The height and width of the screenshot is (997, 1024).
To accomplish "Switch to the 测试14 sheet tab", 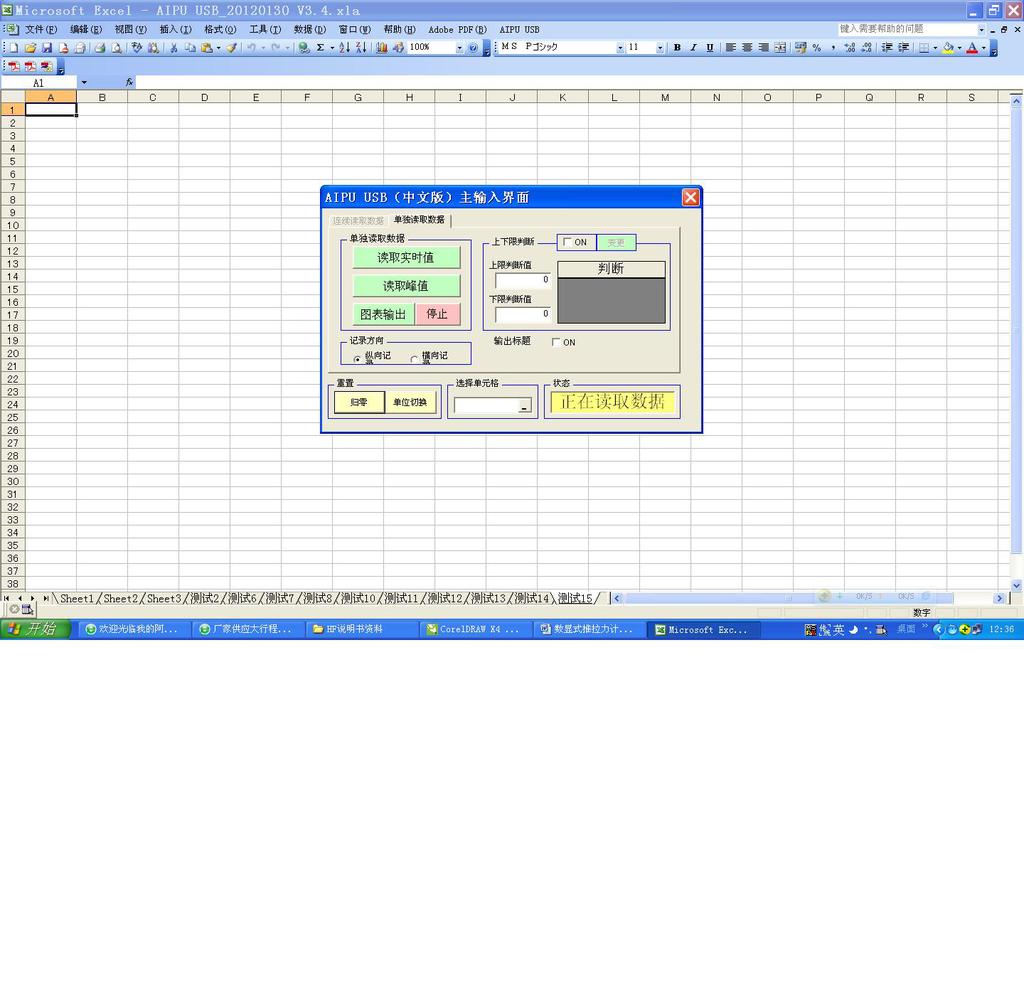I will pos(531,598).
